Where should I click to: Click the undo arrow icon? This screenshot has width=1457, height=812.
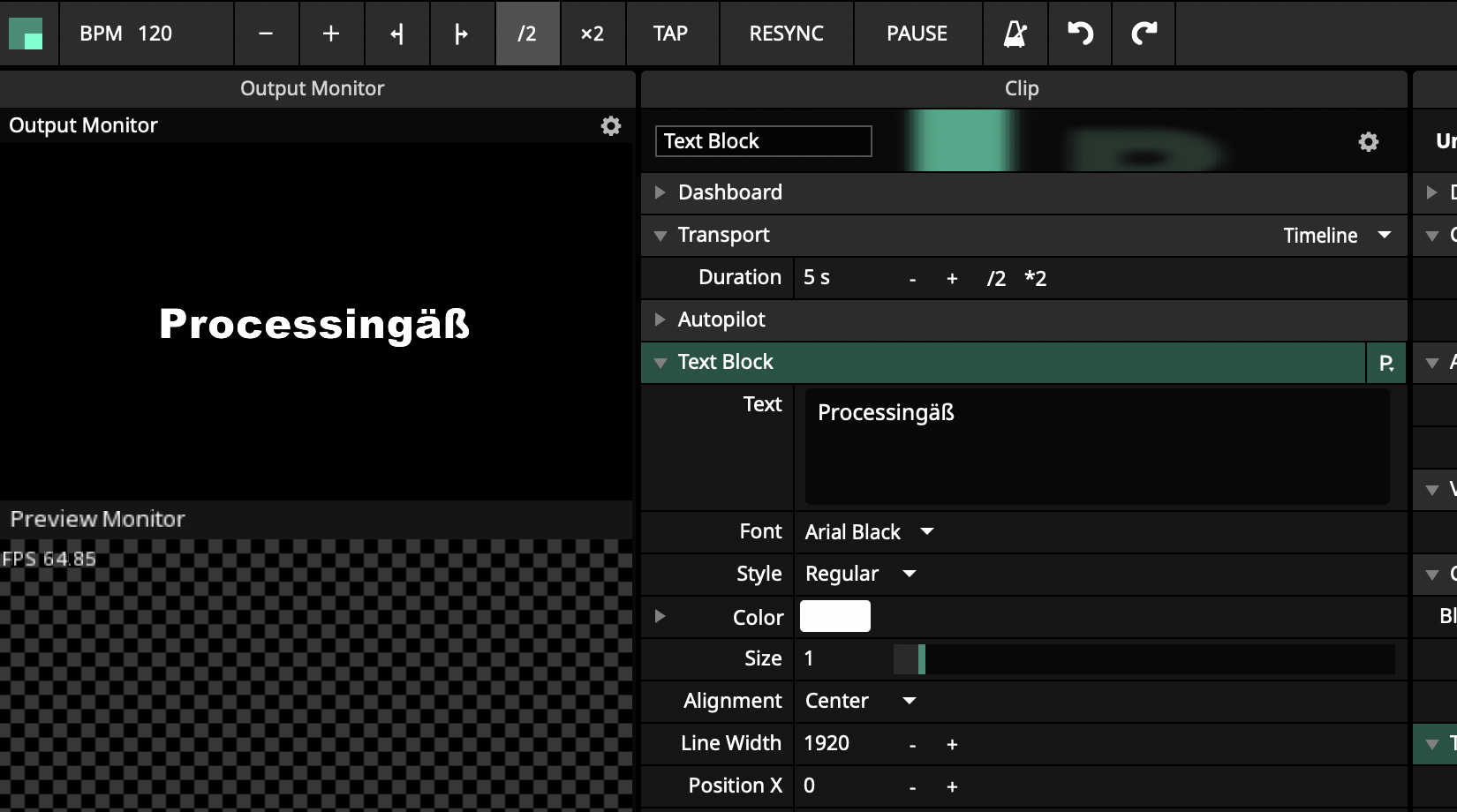1080,34
